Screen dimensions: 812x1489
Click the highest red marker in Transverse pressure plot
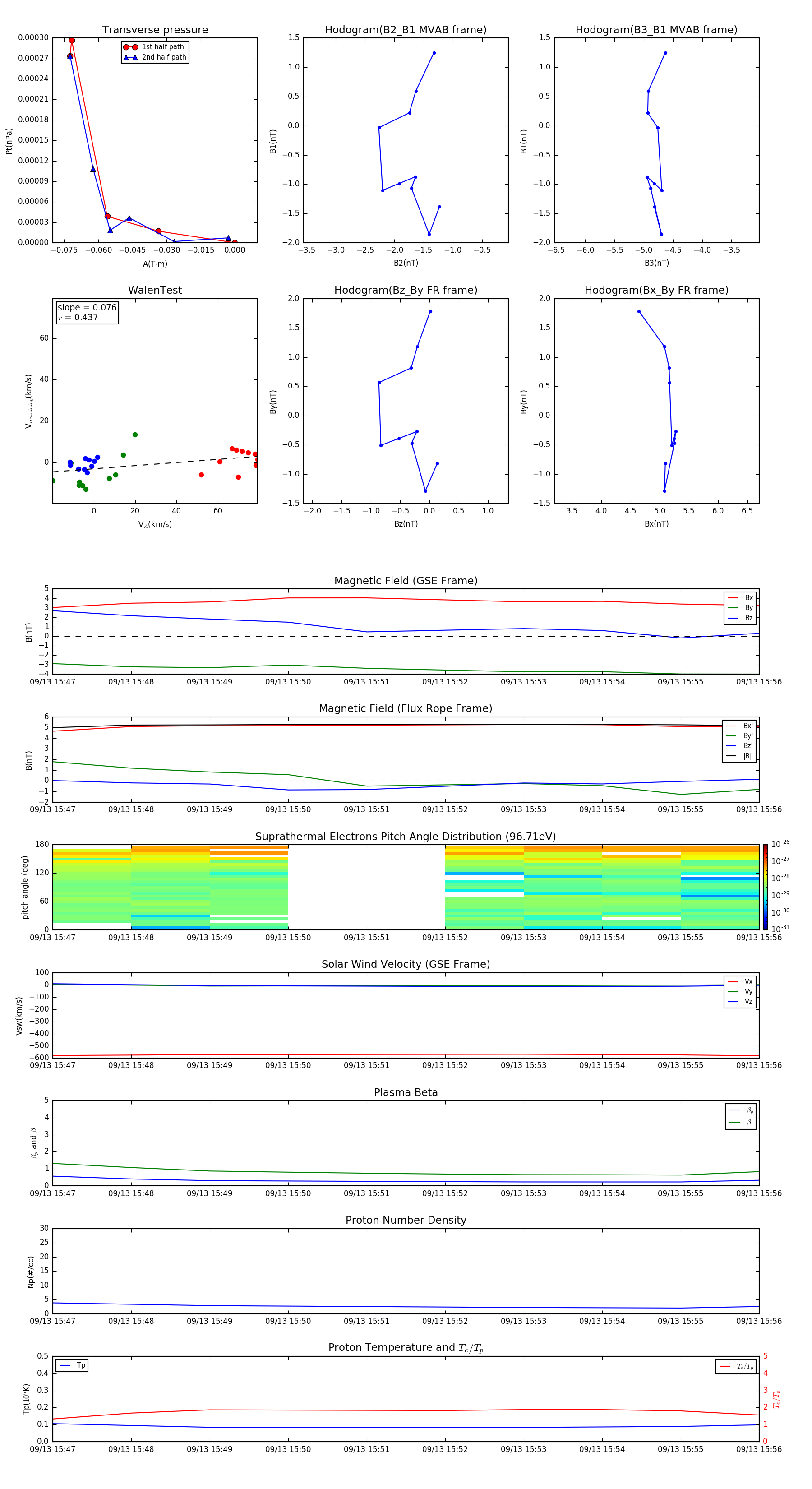pyautogui.click(x=72, y=41)
